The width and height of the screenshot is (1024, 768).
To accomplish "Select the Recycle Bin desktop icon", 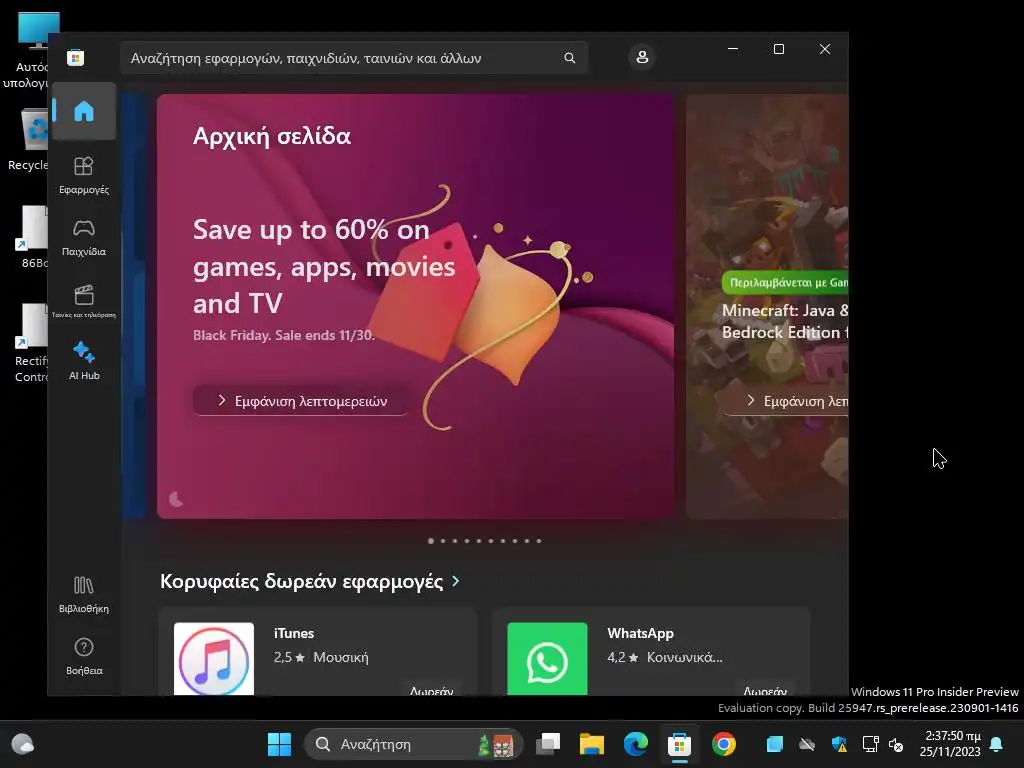I will 27,140.
